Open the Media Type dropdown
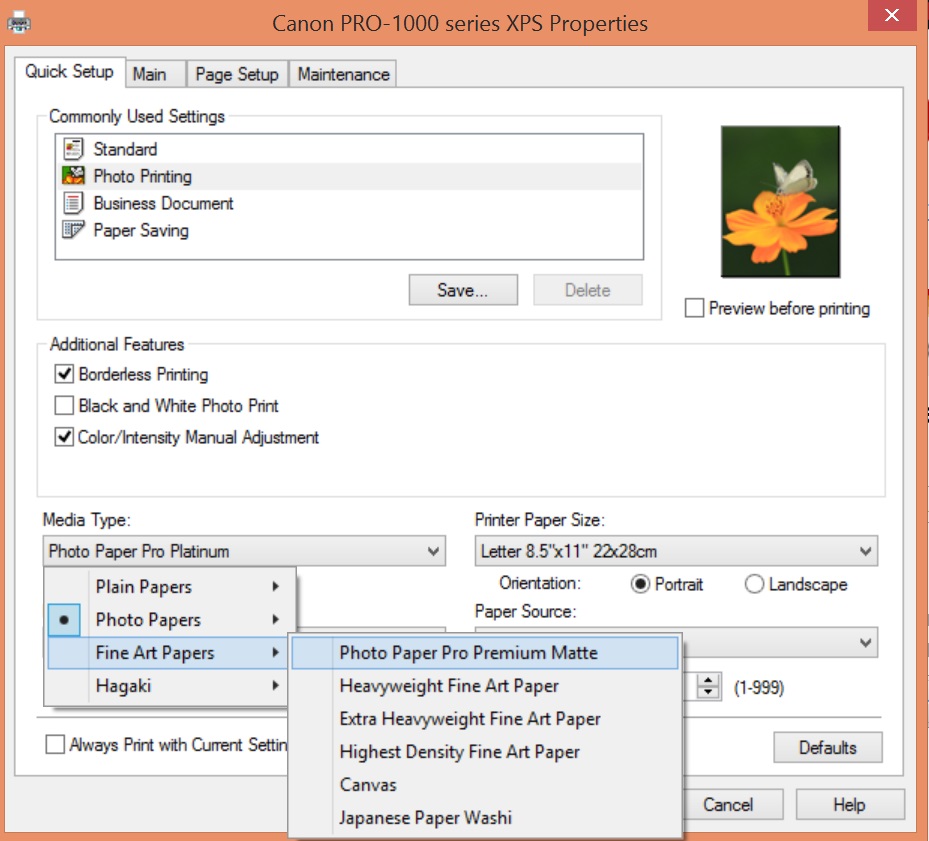Image resolution: width=929 pixels, height=841 pixels. pyautogui.click(x=244, y=551)
